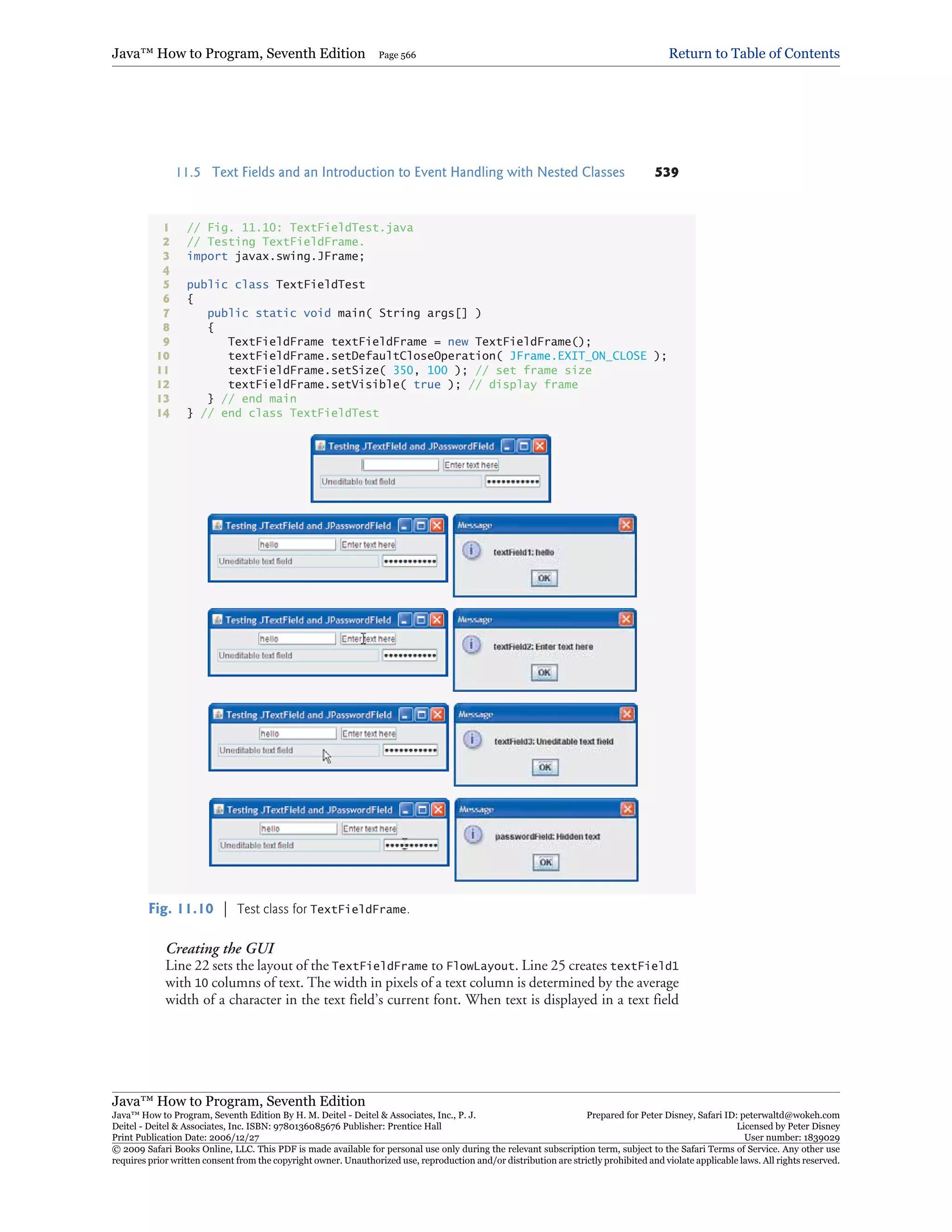Viewport: 952px width, 1232px height.
Task: Click the Java icon in topmost window title bar
Action: click(320, 446)
